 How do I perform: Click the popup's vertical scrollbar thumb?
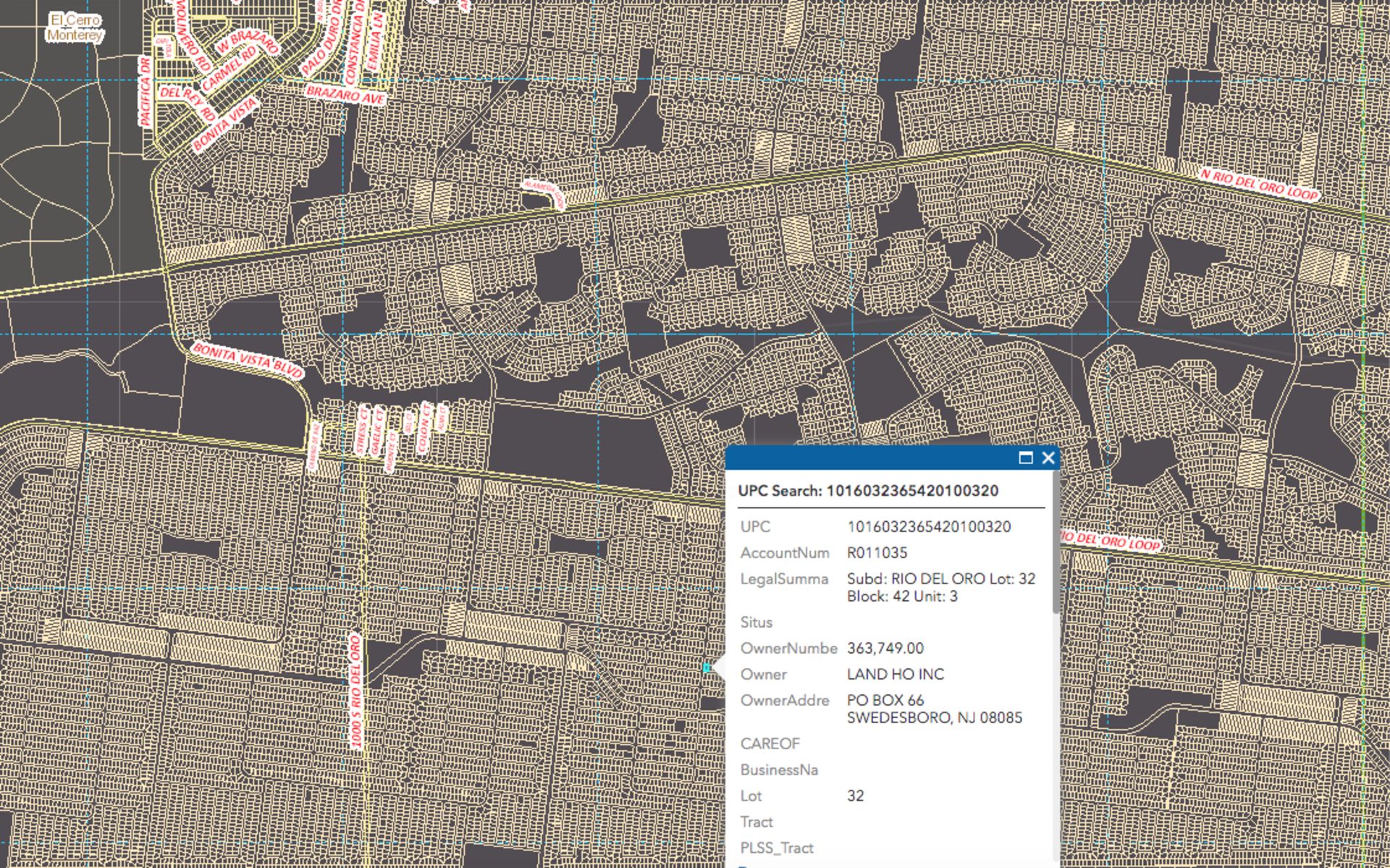(1056, 543)
